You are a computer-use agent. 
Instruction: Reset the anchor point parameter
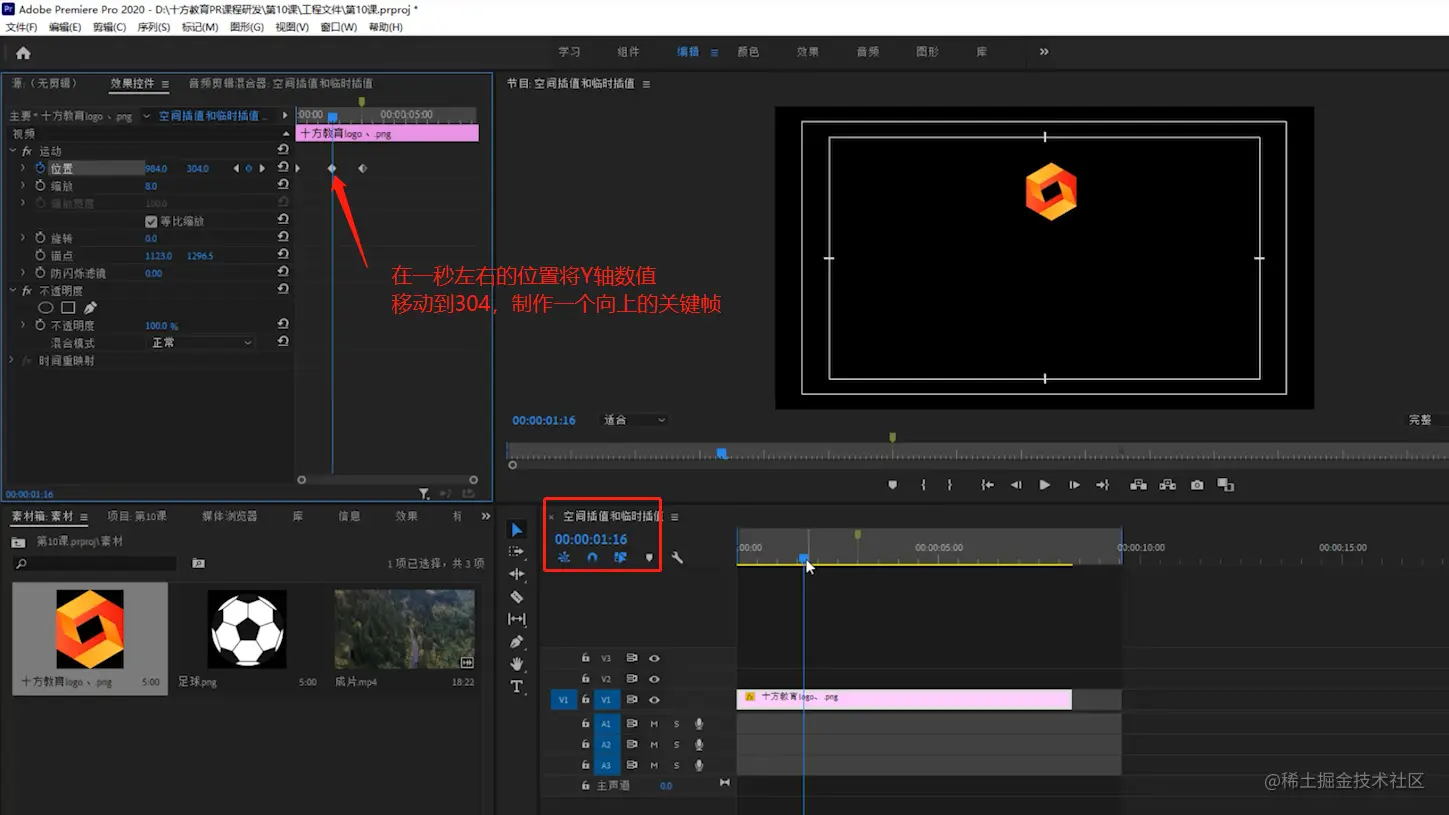(283, 255)
